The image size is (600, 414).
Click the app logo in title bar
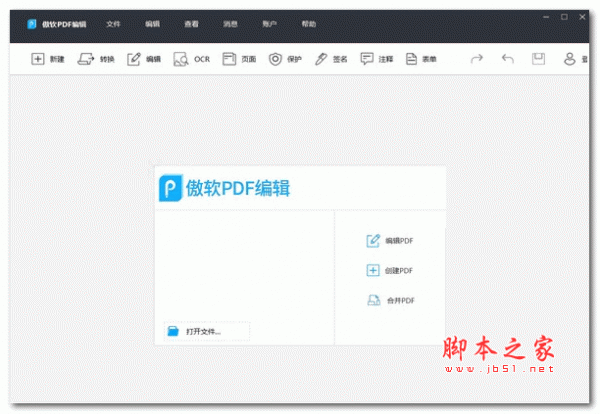click(32, 24)
